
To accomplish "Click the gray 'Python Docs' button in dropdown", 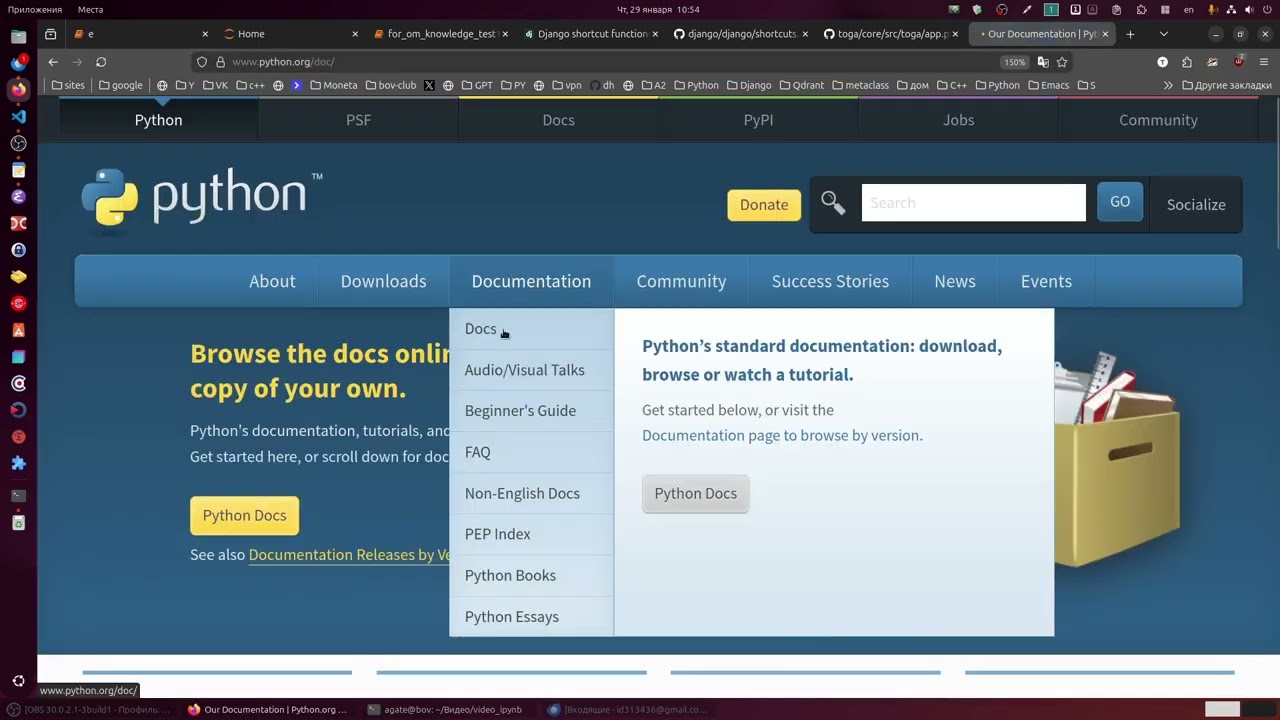I will pyautogui.click(x=695, y=493).
